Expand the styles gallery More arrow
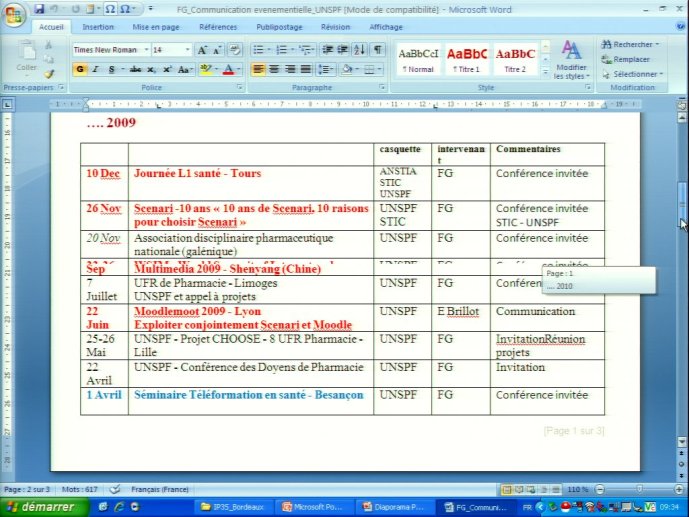This screenshot has width=689, height=517. [x=545, y=72]
